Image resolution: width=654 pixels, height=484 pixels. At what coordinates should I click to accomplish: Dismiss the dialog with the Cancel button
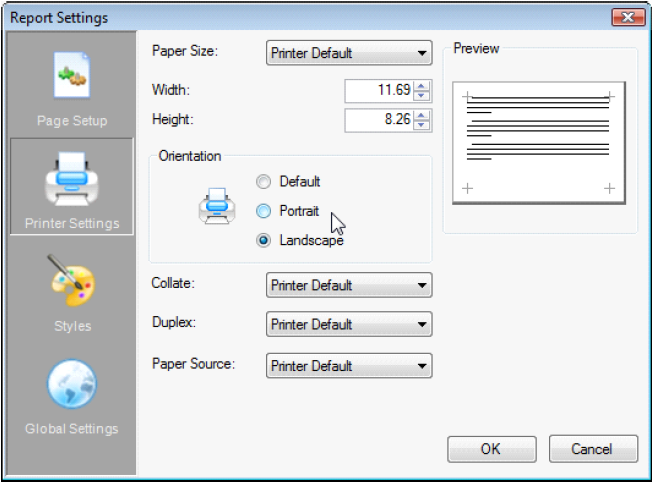593,449
